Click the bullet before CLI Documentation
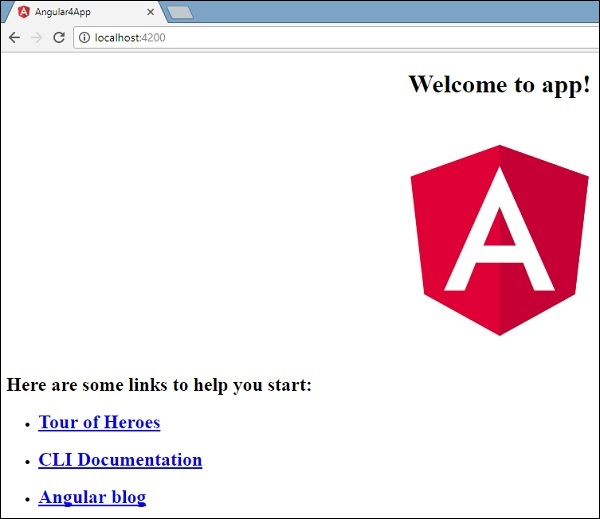 pyautogui.click(x=27, y=462)
